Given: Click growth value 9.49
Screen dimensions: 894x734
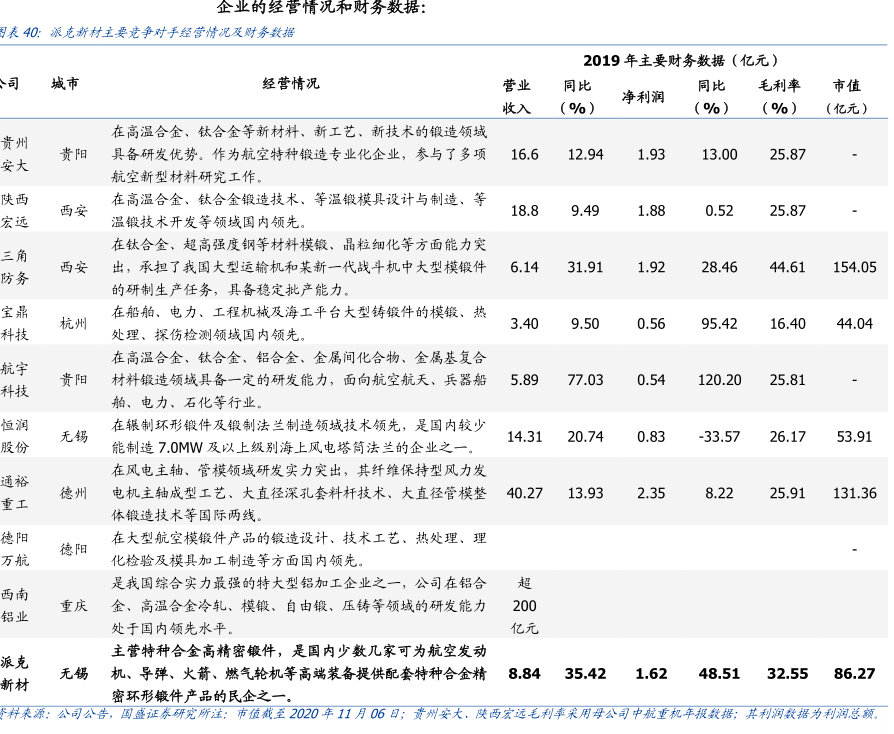Looking at the screenshot, I should pos(586,211).
